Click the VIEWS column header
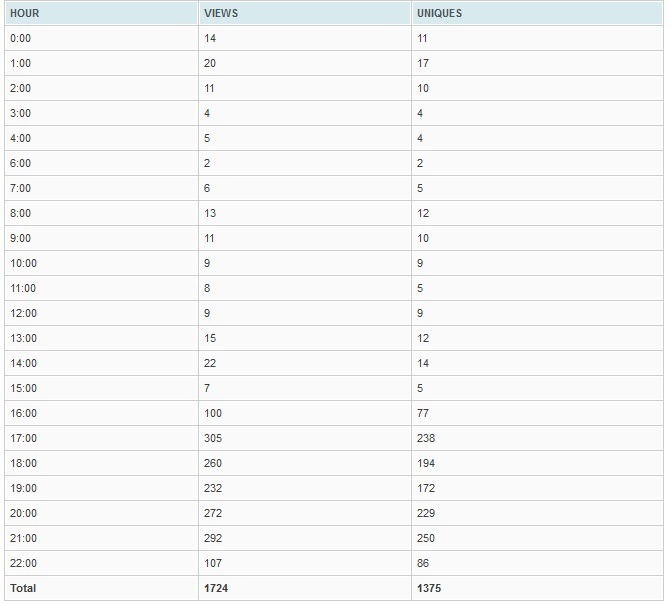This screenshot has width=669, height=605. (305, 13)
